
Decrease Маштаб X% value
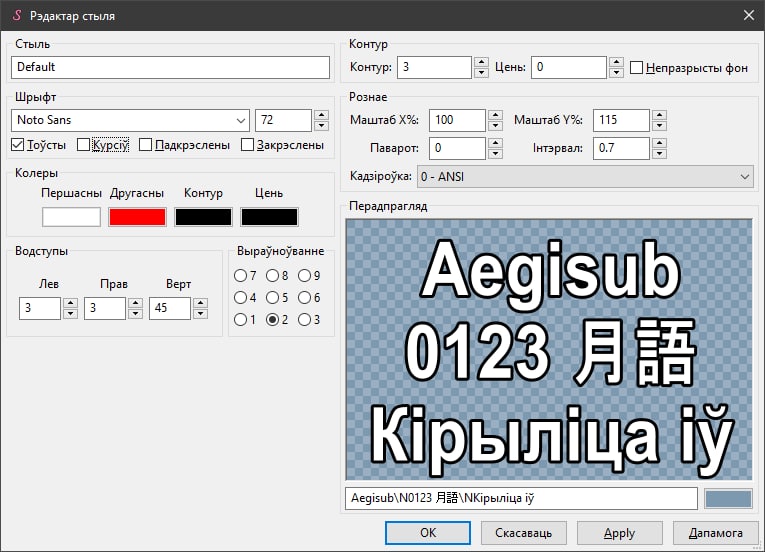pos(495,126)
